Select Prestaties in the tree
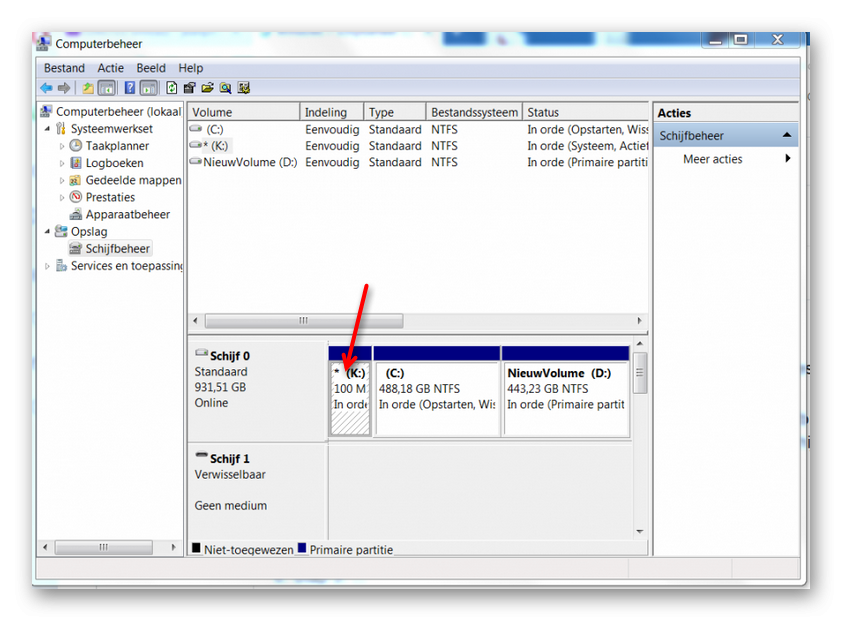This screenshot has width=842, height=621. [x=110, y=198]
